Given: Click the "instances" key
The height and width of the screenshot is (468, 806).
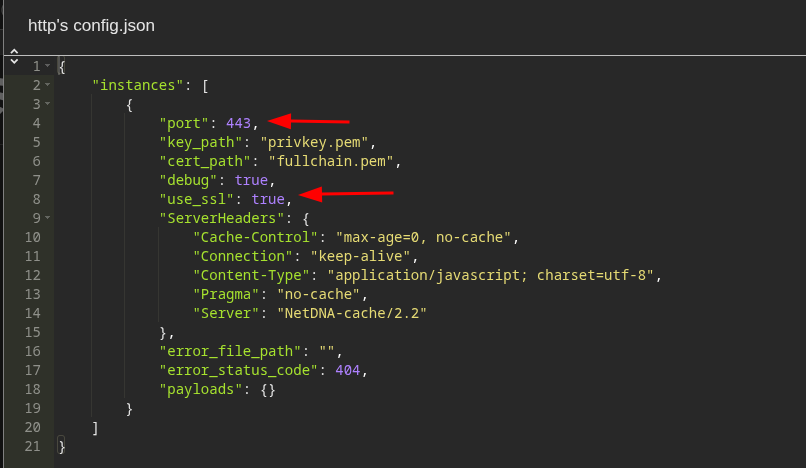Looking at the screenshot, I should pyautogui.click(x=138, y=85).
